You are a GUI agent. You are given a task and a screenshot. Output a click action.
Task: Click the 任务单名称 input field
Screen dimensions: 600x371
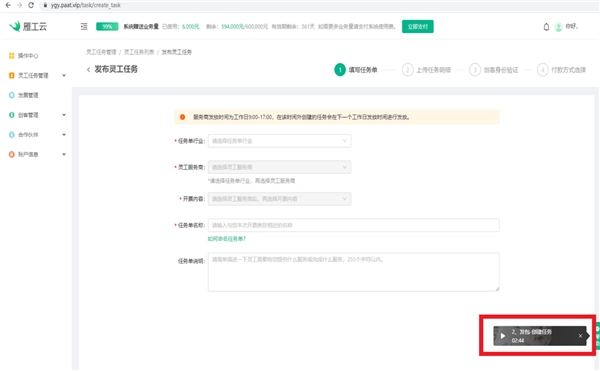point(354,225)
